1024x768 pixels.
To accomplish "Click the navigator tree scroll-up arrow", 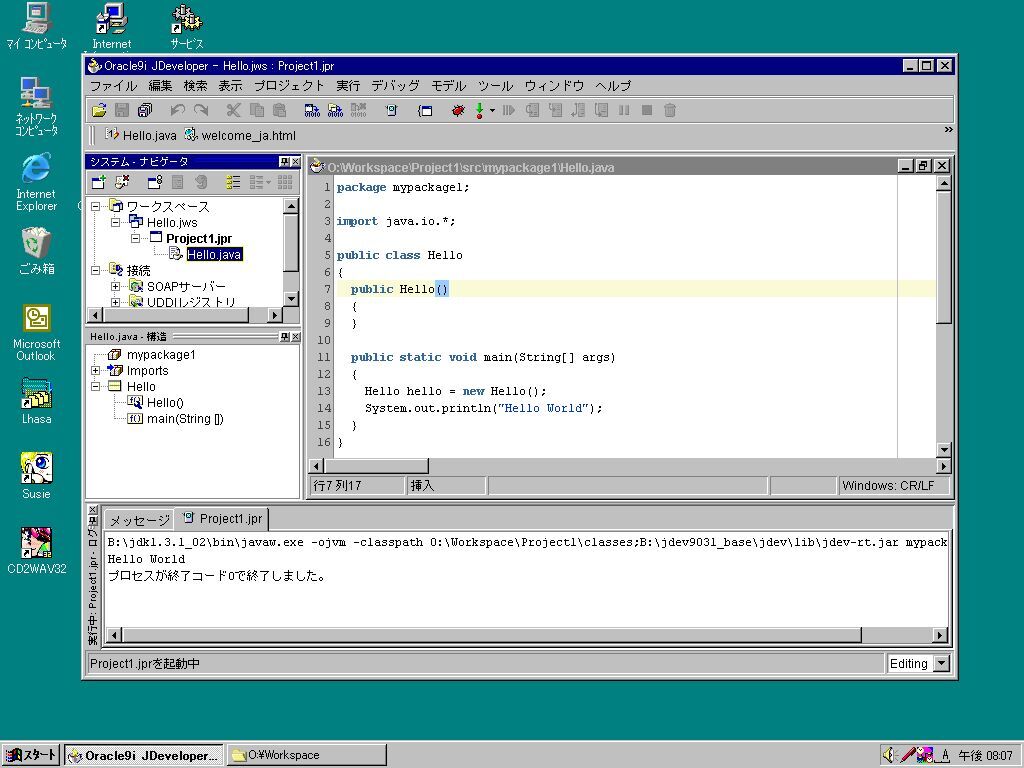I will pos(291,205).
